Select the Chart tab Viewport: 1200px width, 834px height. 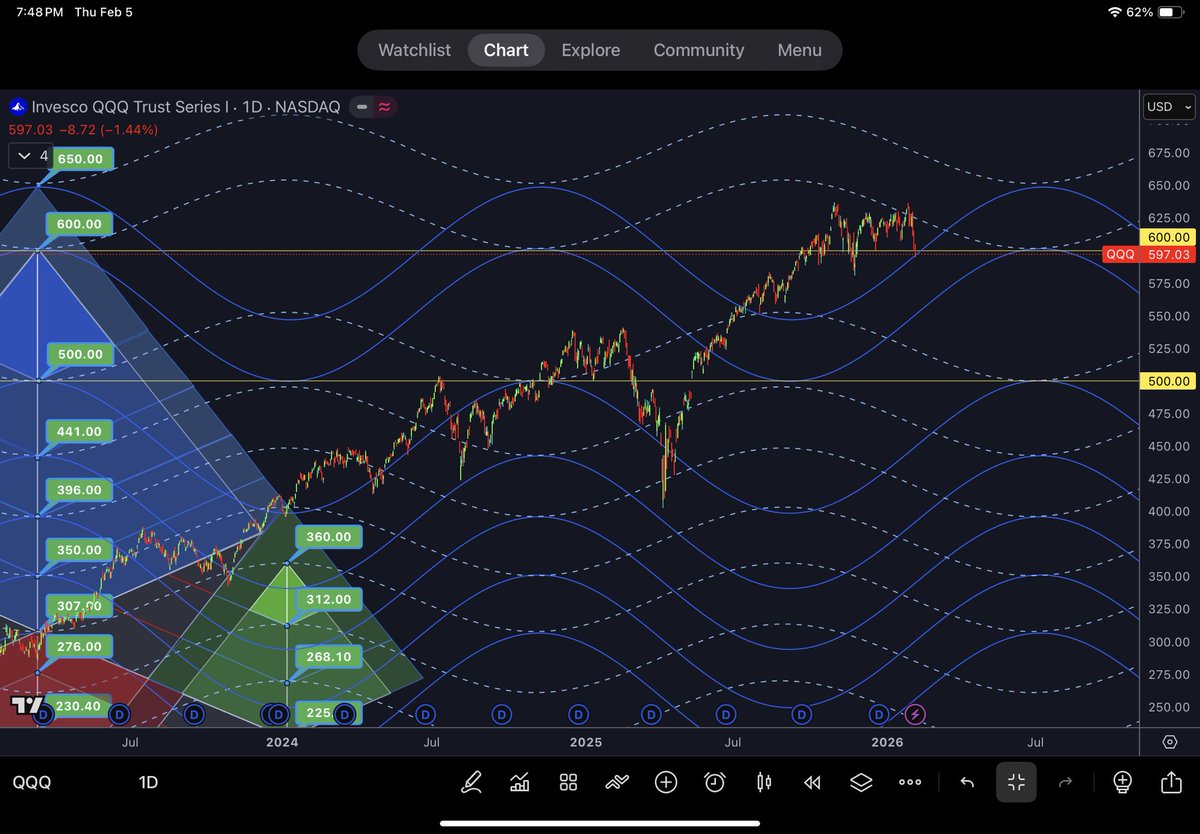coord(506,50)
